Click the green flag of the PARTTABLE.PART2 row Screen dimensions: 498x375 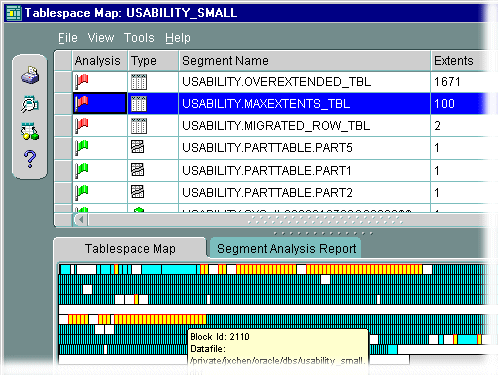[81, 192]
